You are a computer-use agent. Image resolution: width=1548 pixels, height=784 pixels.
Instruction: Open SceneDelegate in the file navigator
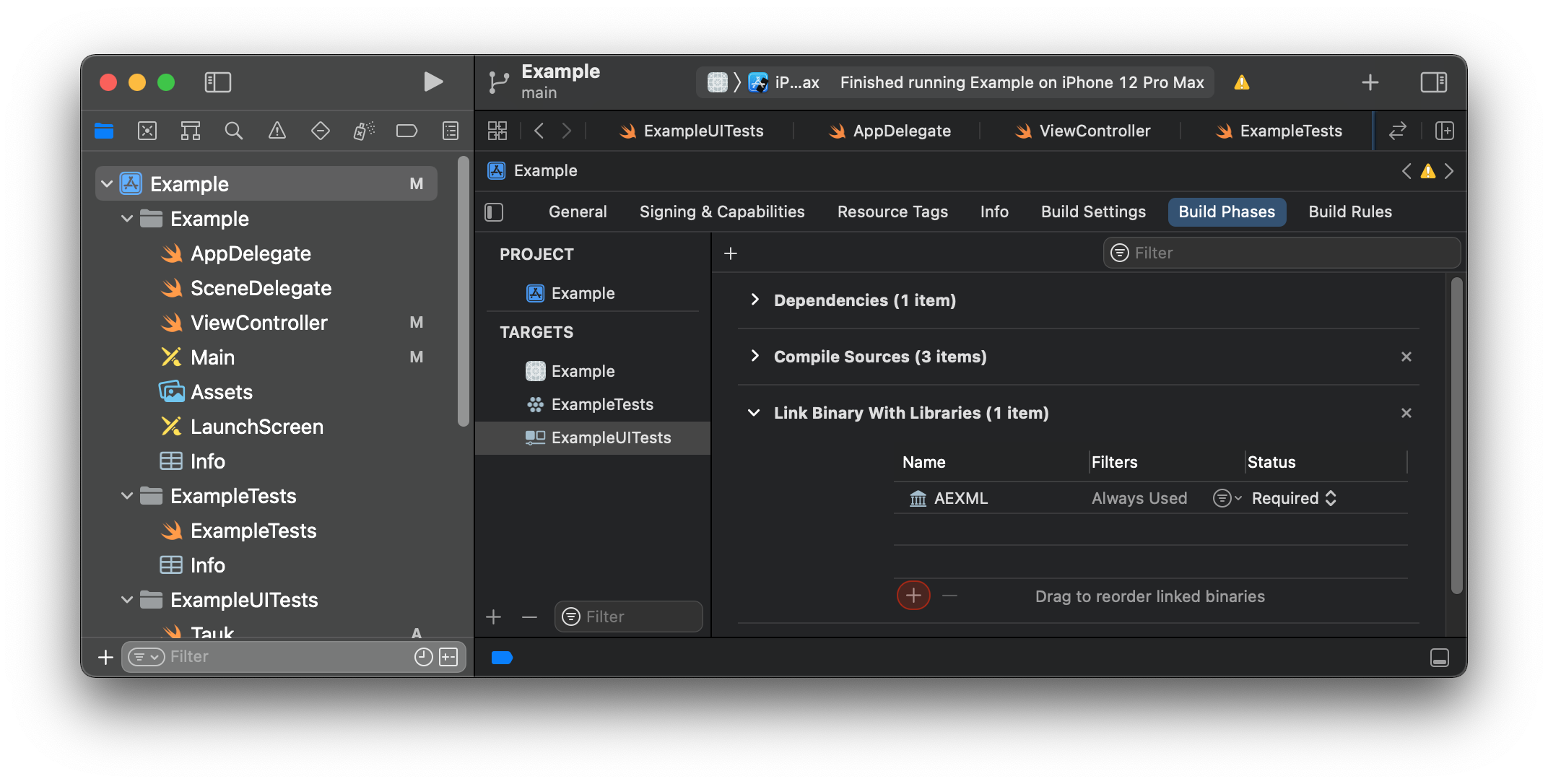tap(261, 288)
